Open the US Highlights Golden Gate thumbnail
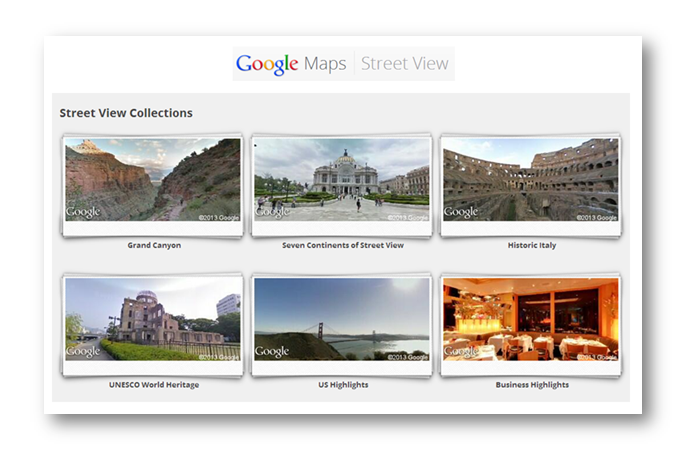Viewport: 689px width, 459px height. point(342,319)
